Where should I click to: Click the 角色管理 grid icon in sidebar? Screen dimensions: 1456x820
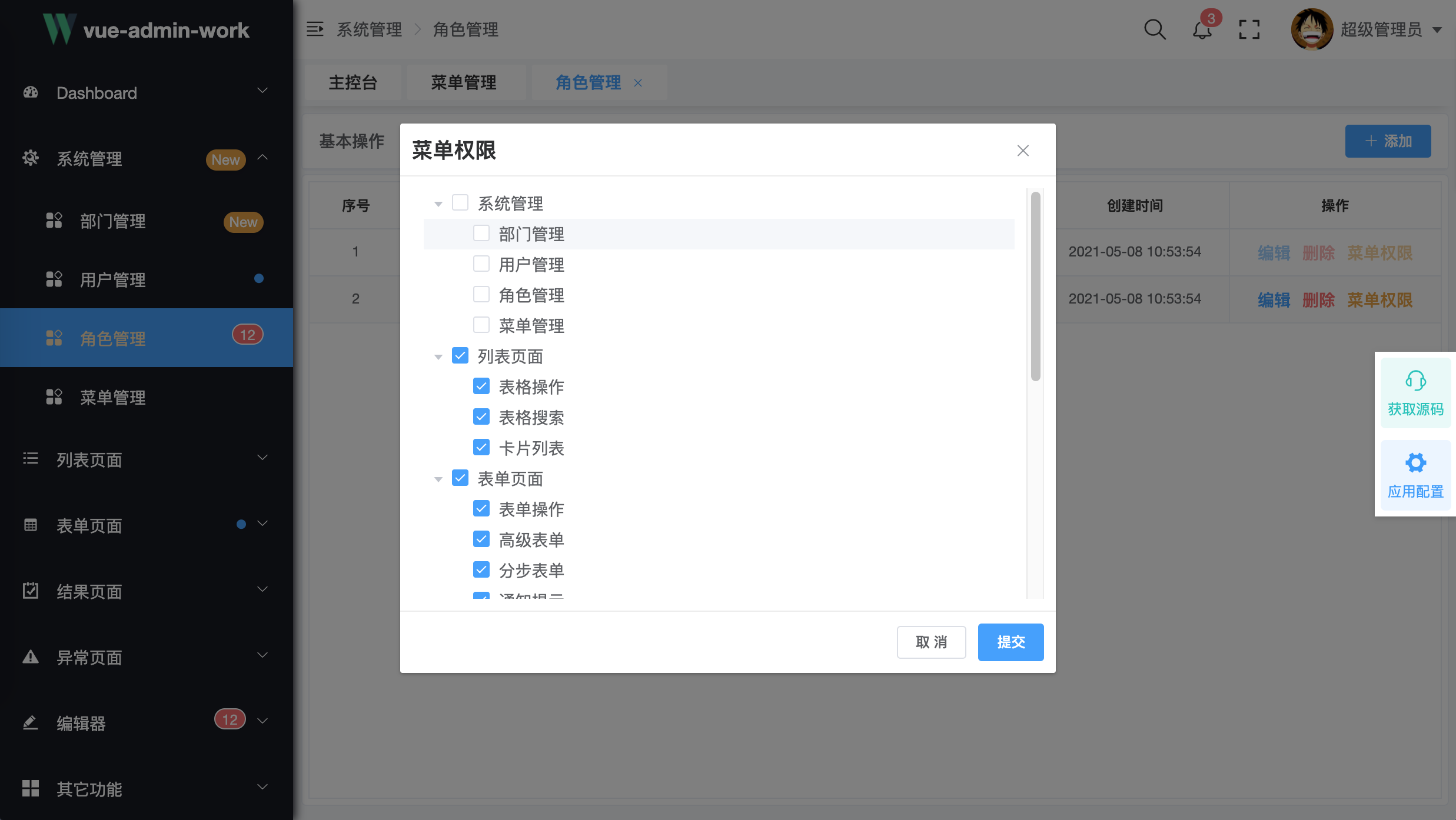point(54,338)
